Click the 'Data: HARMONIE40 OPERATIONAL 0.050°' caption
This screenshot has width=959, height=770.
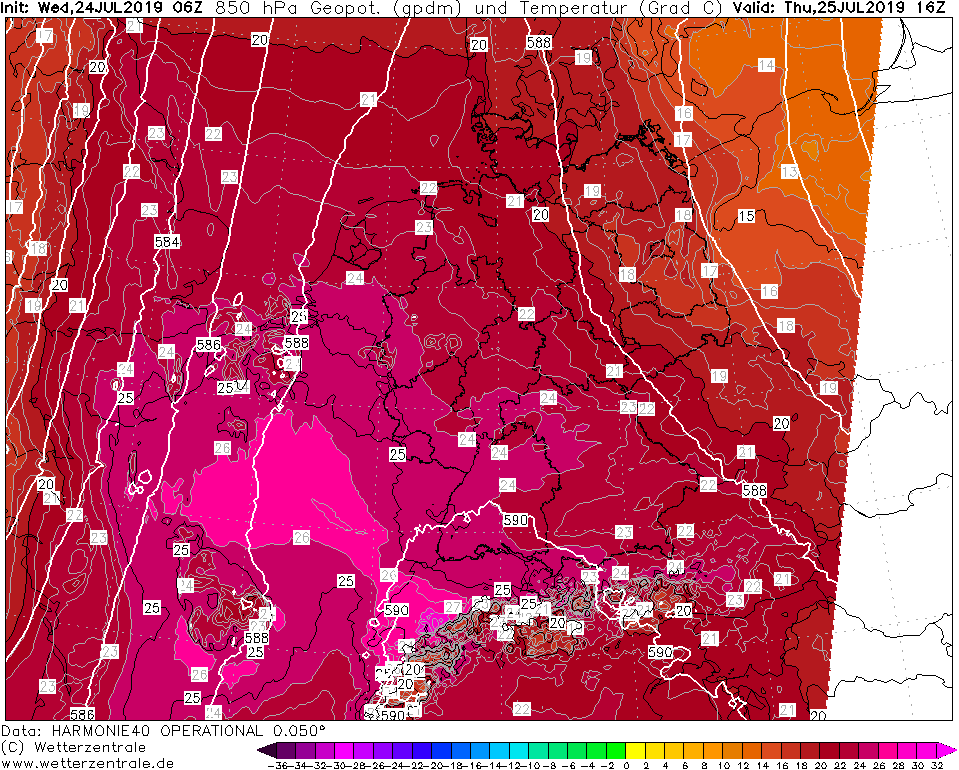pyautogui.click(x=164, y=731)
